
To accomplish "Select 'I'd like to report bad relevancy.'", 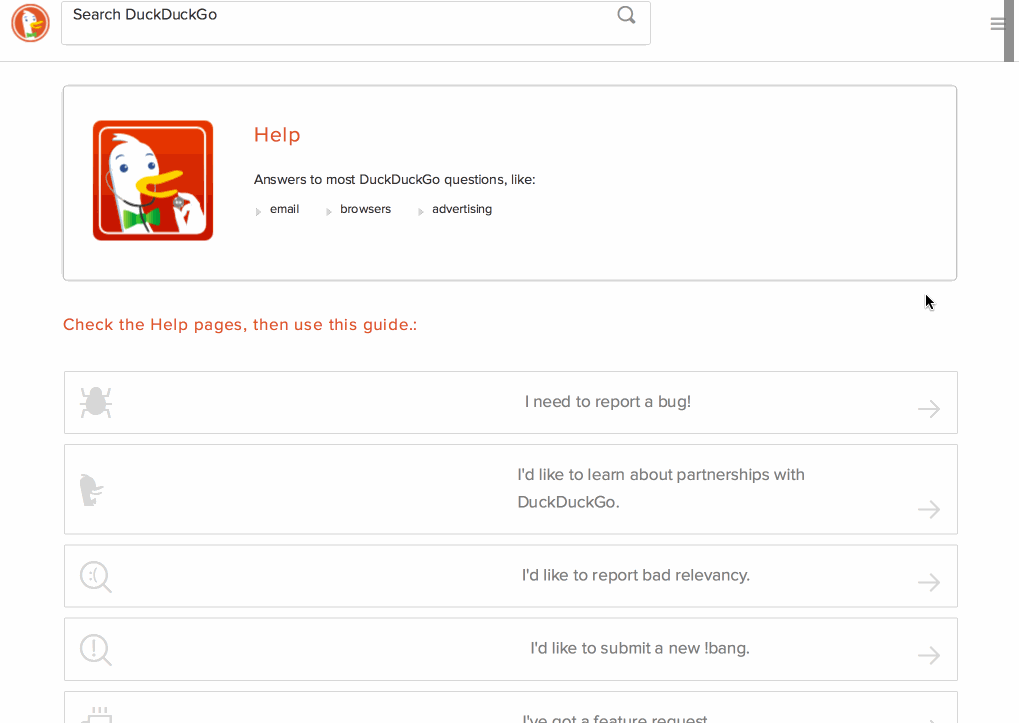I will [x=511, y=576].
